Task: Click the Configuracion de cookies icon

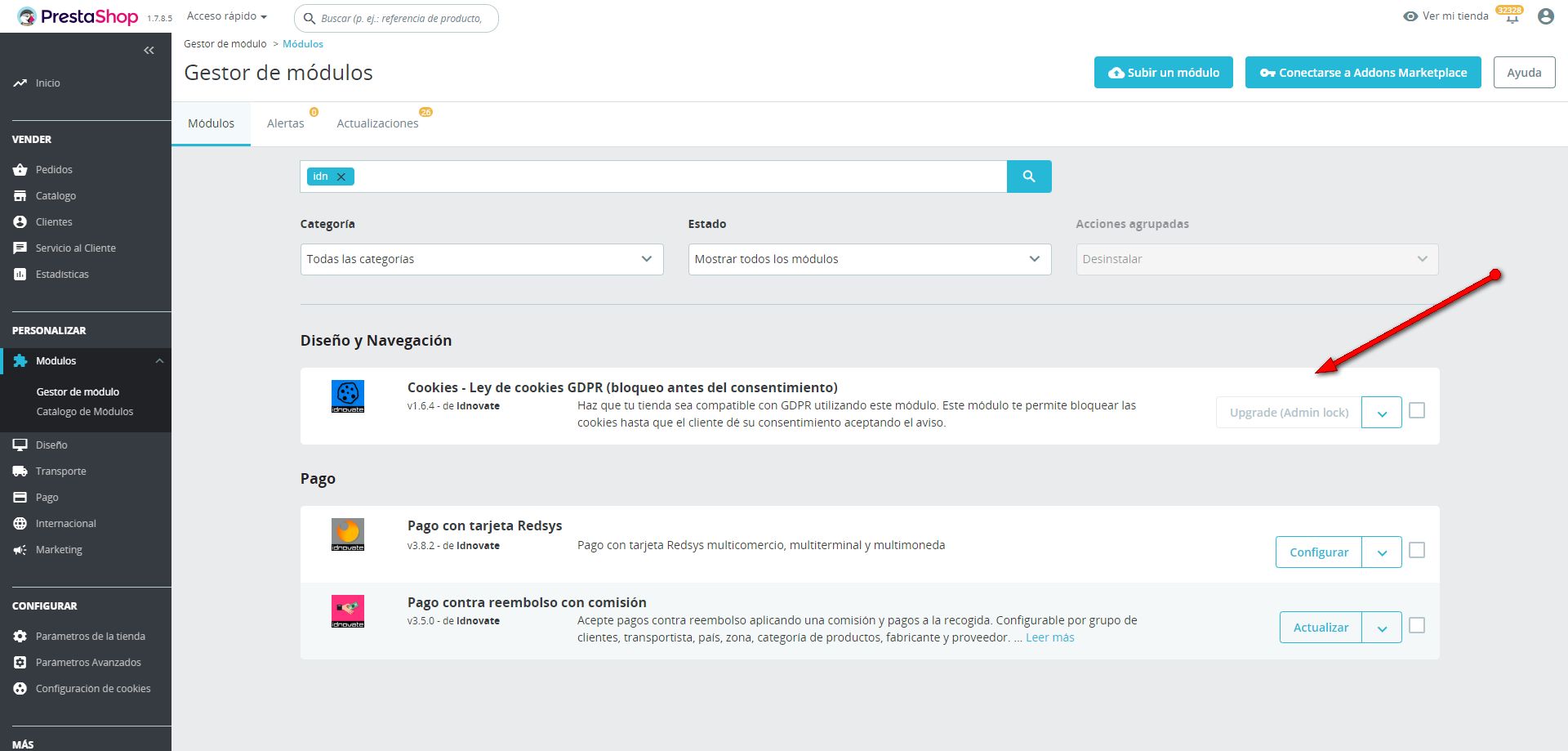Action: click(x=20, y=689)
